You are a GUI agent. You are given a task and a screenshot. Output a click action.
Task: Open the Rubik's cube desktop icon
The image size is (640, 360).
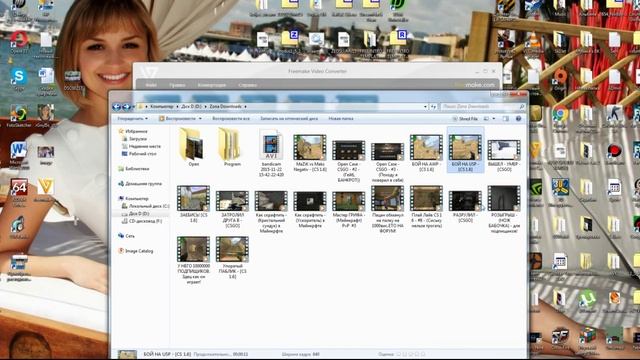coord(588,339)
